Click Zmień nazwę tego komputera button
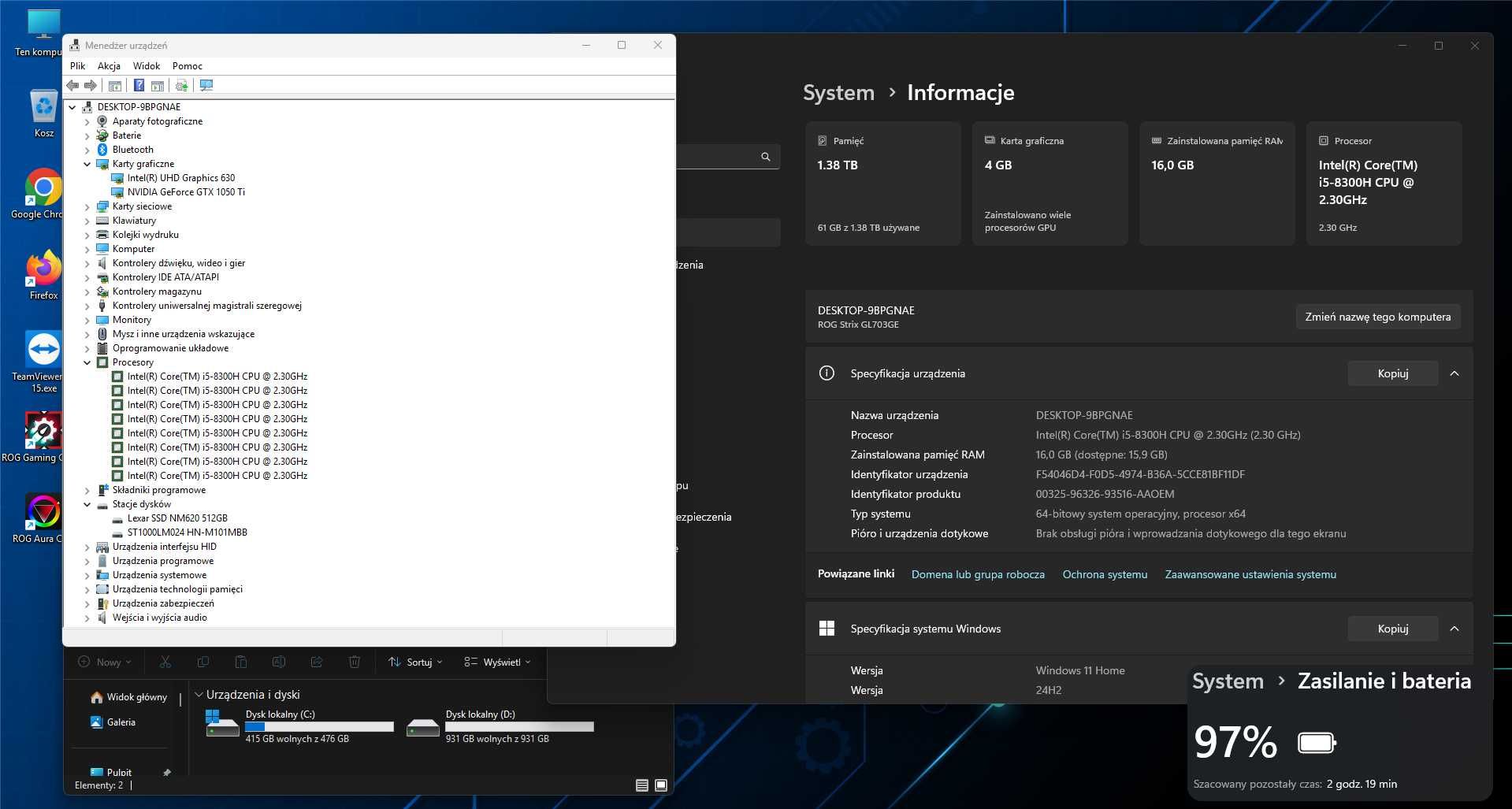Image resolution: width=1512 pixels, height=809 pixels. 1377,317
